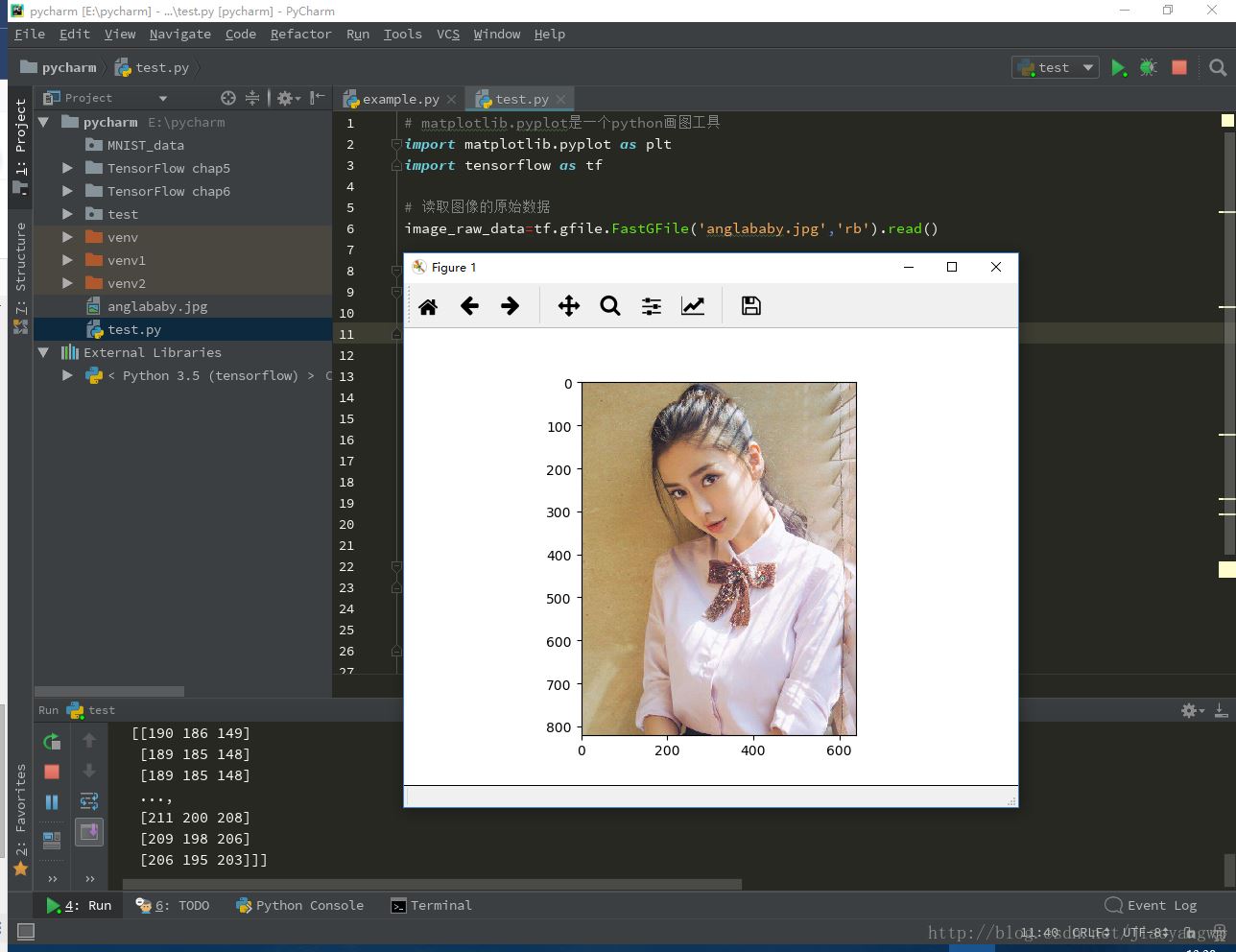Switch to the example.py editor tab
This screenshot has height=952, width=1236.
400,99
